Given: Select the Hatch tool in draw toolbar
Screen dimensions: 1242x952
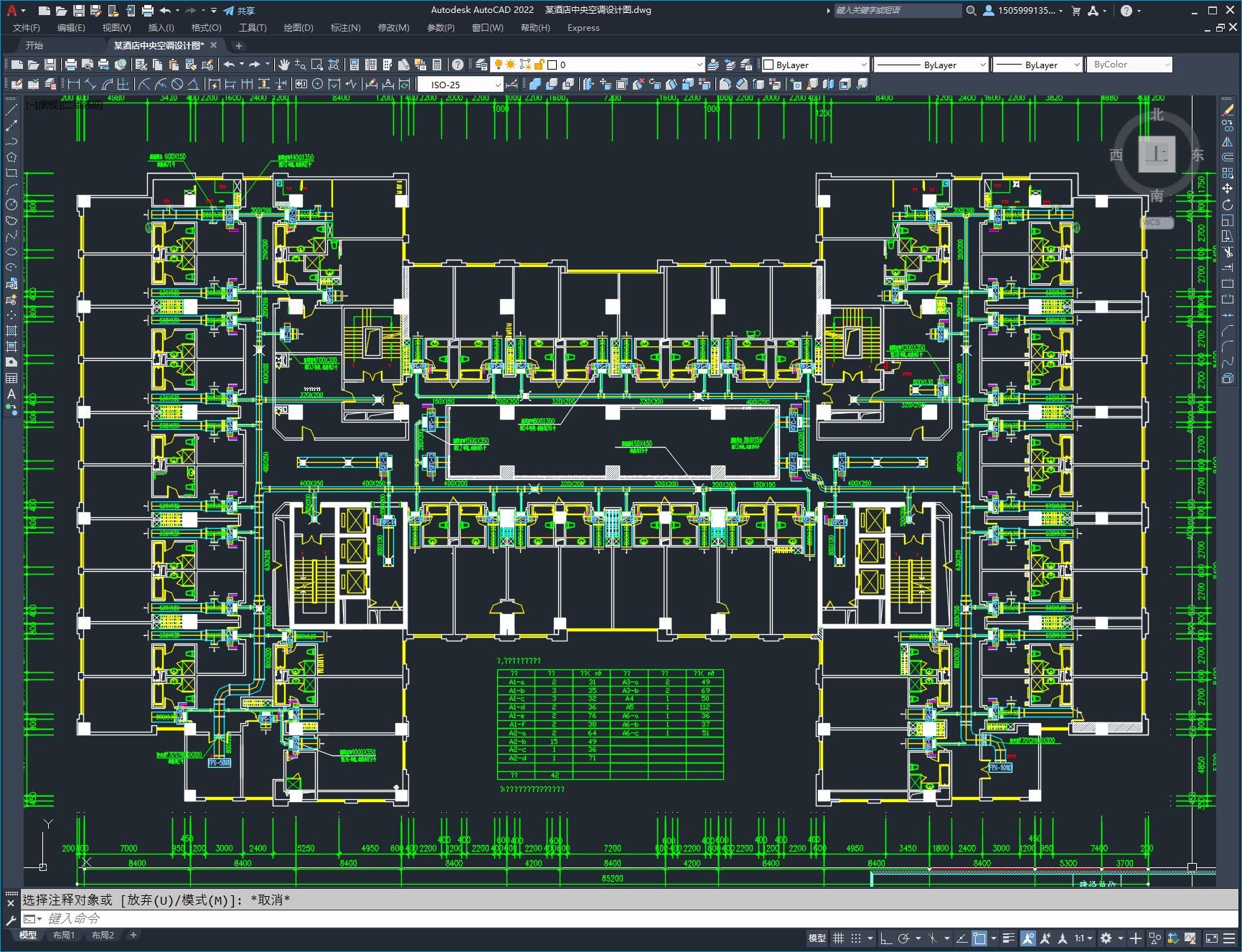Looking at the screenshot, I should click(11, 331).
